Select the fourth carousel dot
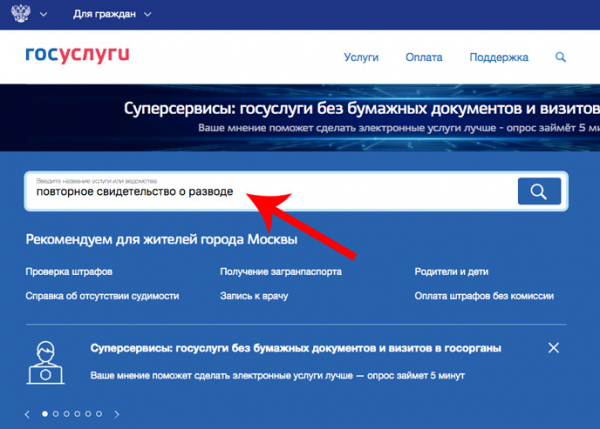Viewport: 600px width, 429px height. (77, 414)
